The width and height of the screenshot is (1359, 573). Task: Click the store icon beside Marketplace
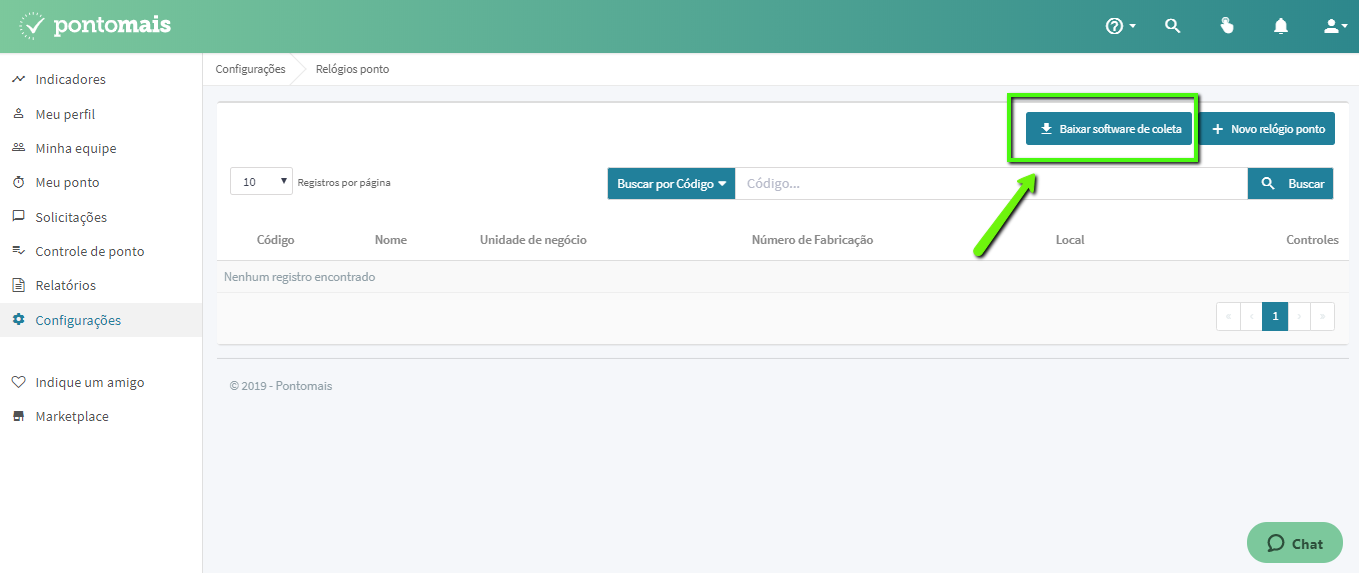coord(18,416)
